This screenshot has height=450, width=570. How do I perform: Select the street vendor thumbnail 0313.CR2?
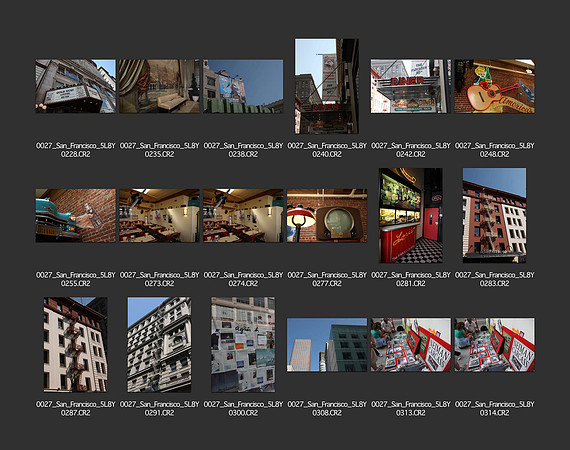point(410,345)
